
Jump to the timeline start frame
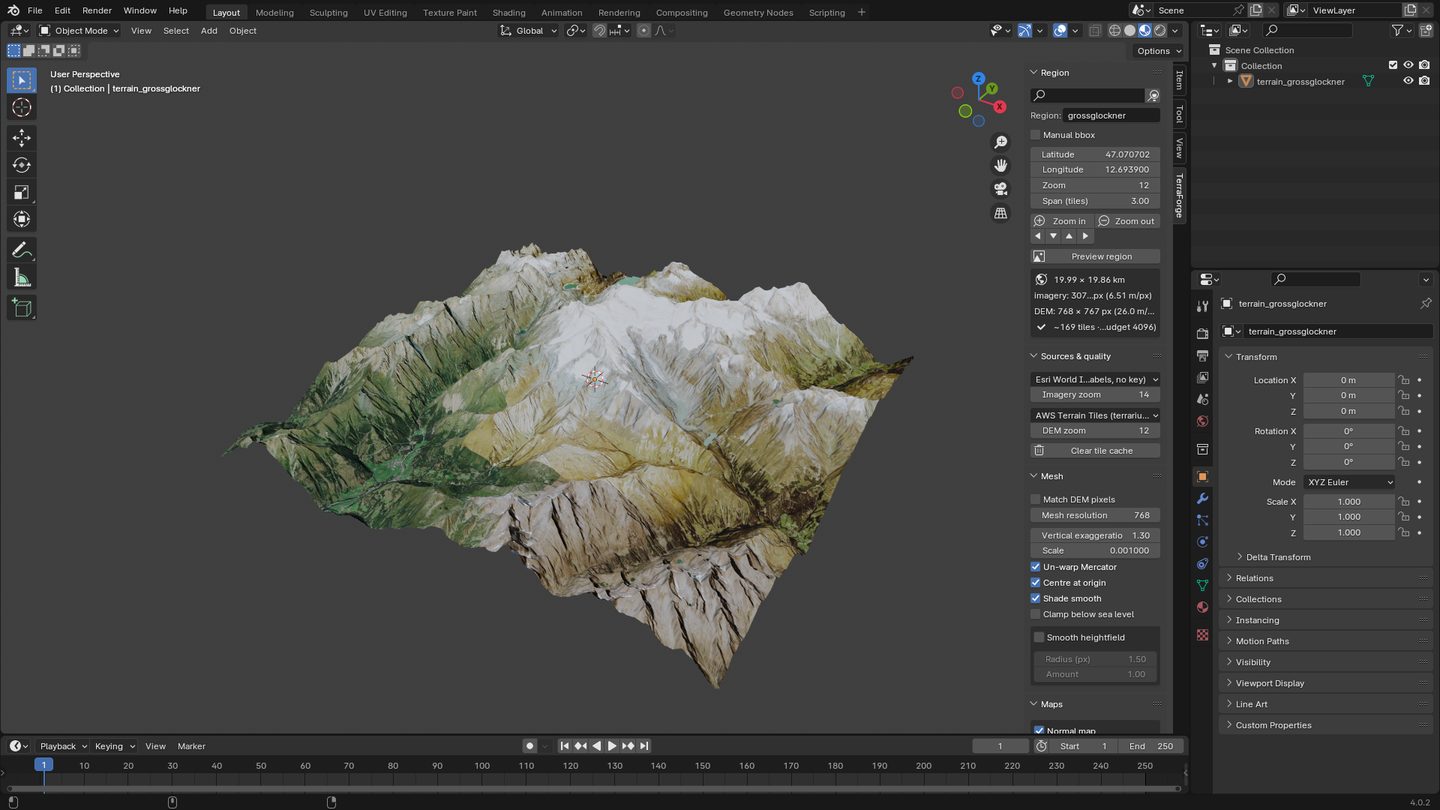click(x=564, y=746)
